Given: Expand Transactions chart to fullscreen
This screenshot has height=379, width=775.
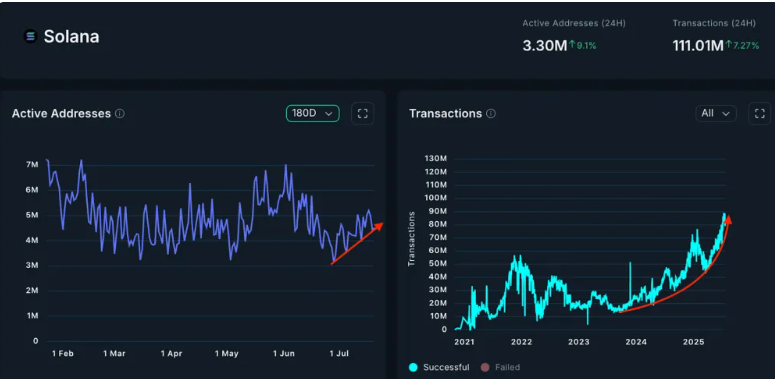Looking at the screenshot, I should tap(760, 114).
